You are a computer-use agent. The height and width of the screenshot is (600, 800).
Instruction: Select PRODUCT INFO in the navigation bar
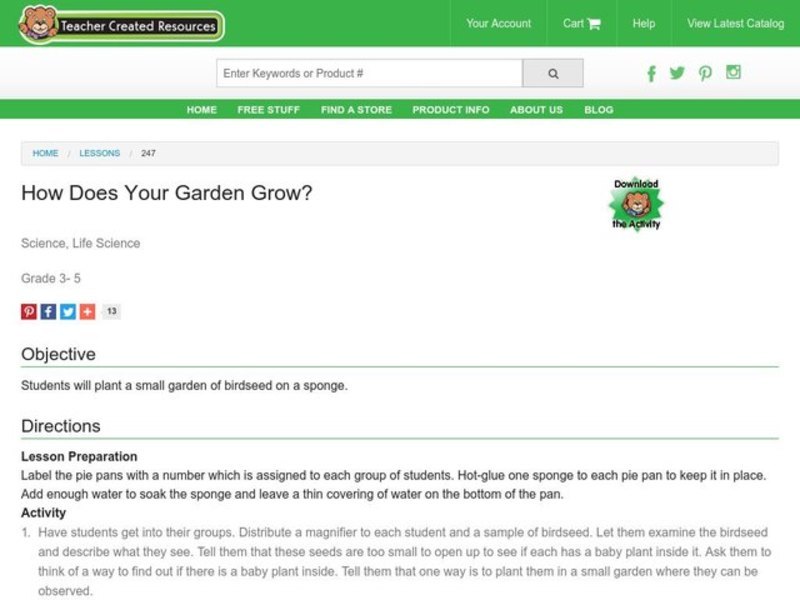[449, 110]
